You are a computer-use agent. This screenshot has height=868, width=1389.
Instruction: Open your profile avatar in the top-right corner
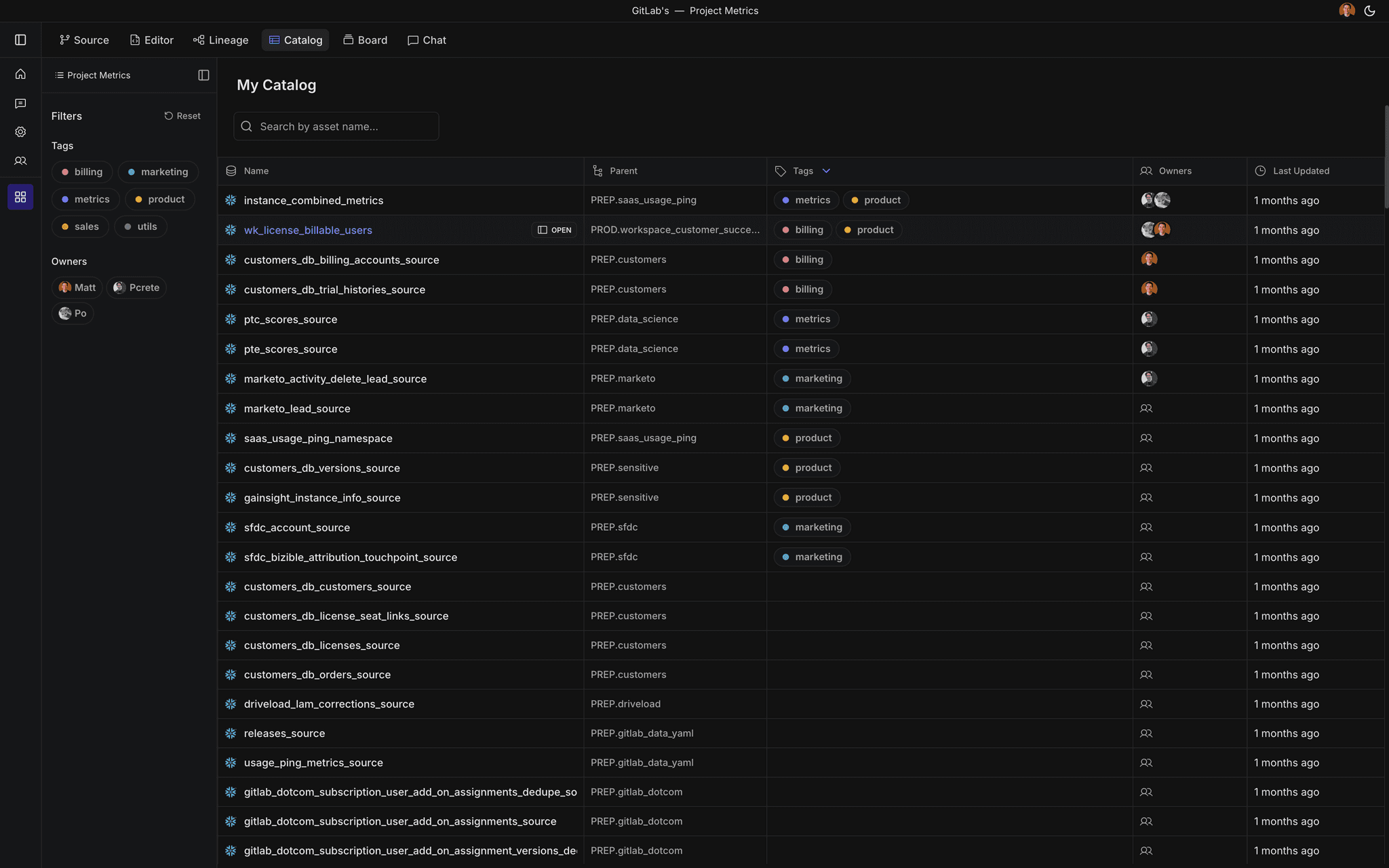1346,10
